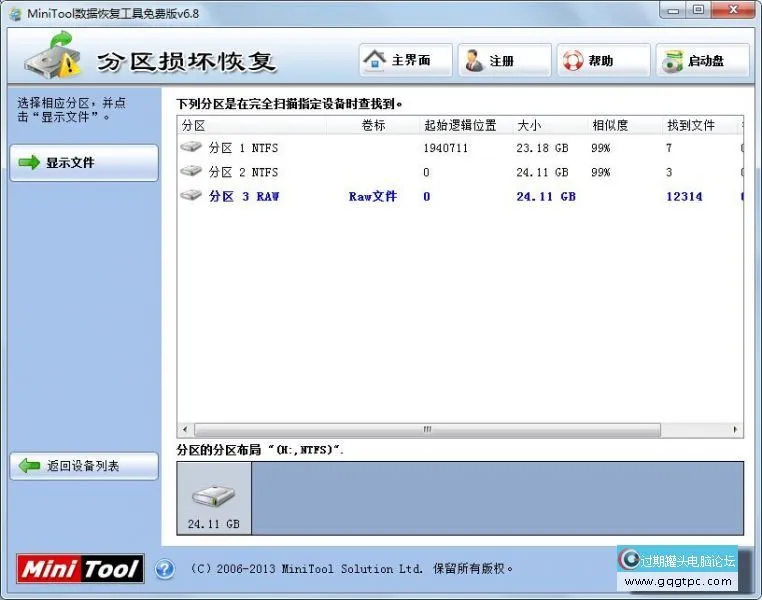
Task: Click the damaged partition recovery header icon
Action: (x=53, y=54)
